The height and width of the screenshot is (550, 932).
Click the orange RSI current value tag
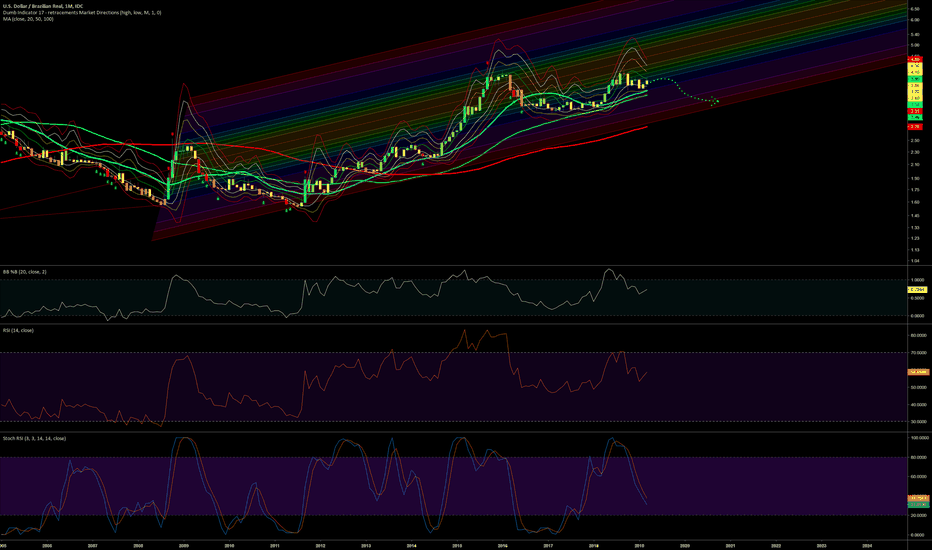[918, 372]
